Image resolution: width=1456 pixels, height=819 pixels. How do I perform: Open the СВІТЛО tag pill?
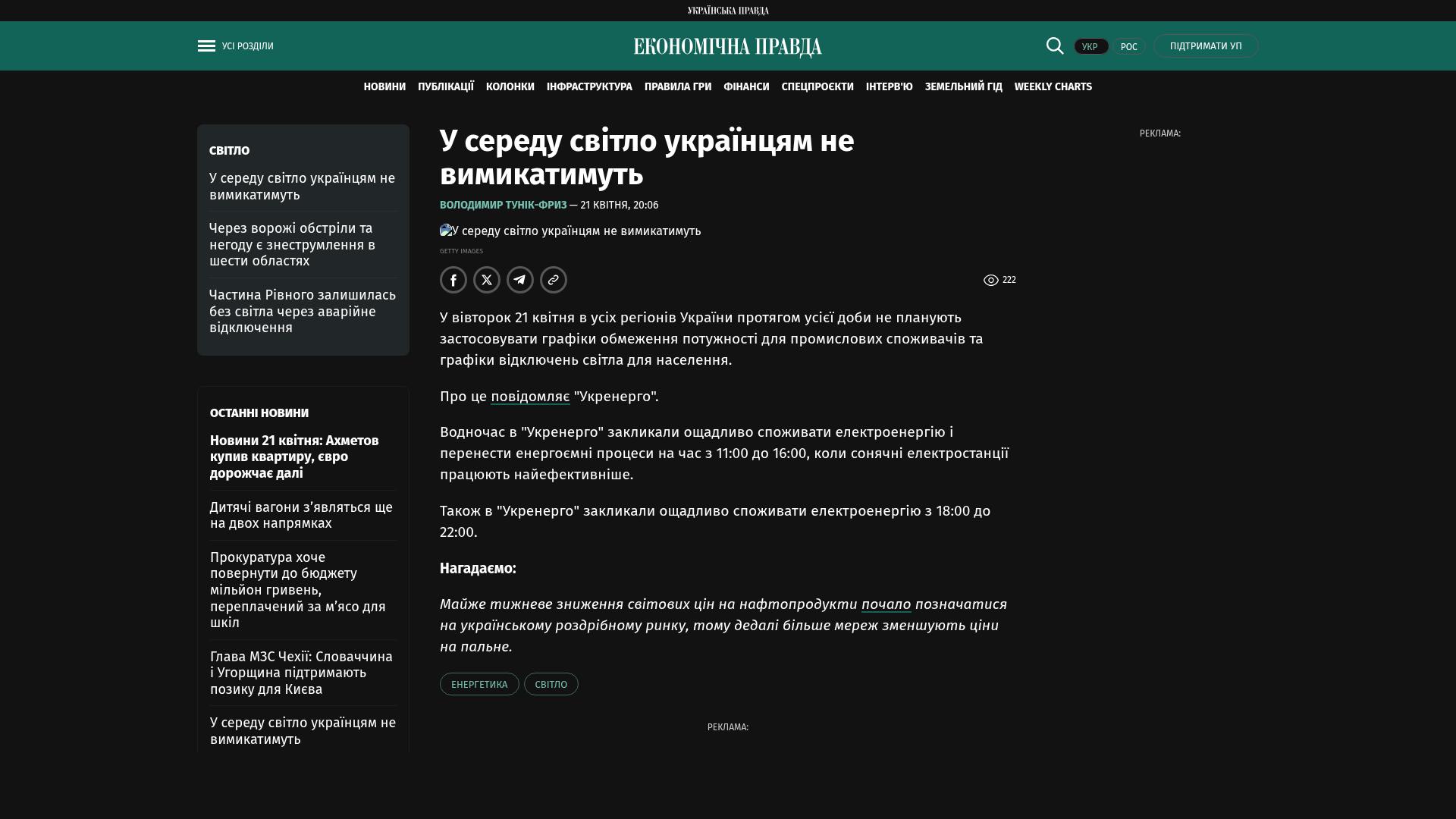coord(551,684)
